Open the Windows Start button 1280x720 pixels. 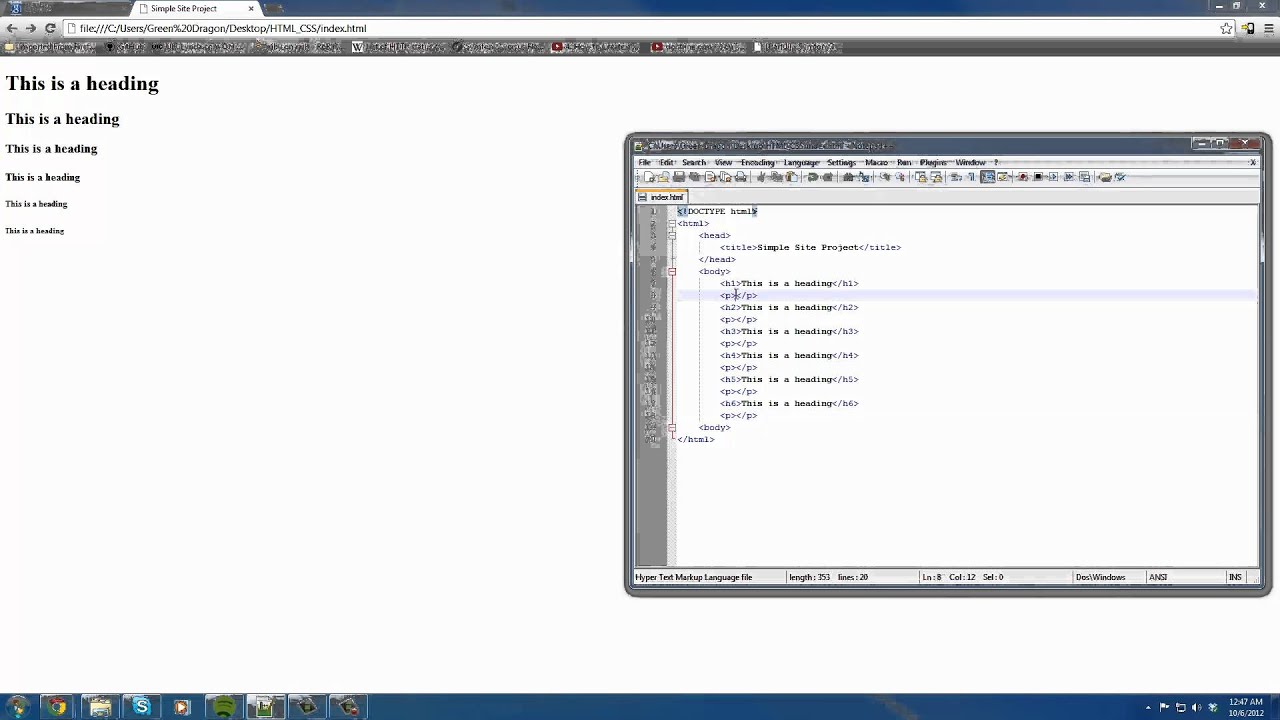click(17, 707)
